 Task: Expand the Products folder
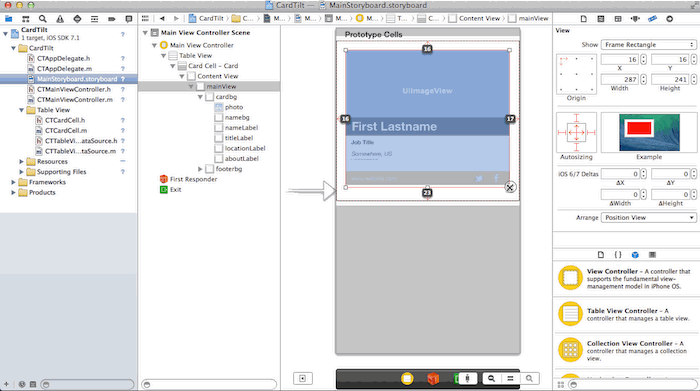pos(13,192)
